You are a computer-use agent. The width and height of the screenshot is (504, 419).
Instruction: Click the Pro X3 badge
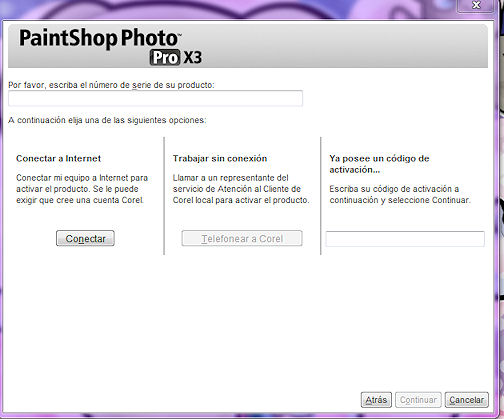pyautogui.click(x=176, y=58)
